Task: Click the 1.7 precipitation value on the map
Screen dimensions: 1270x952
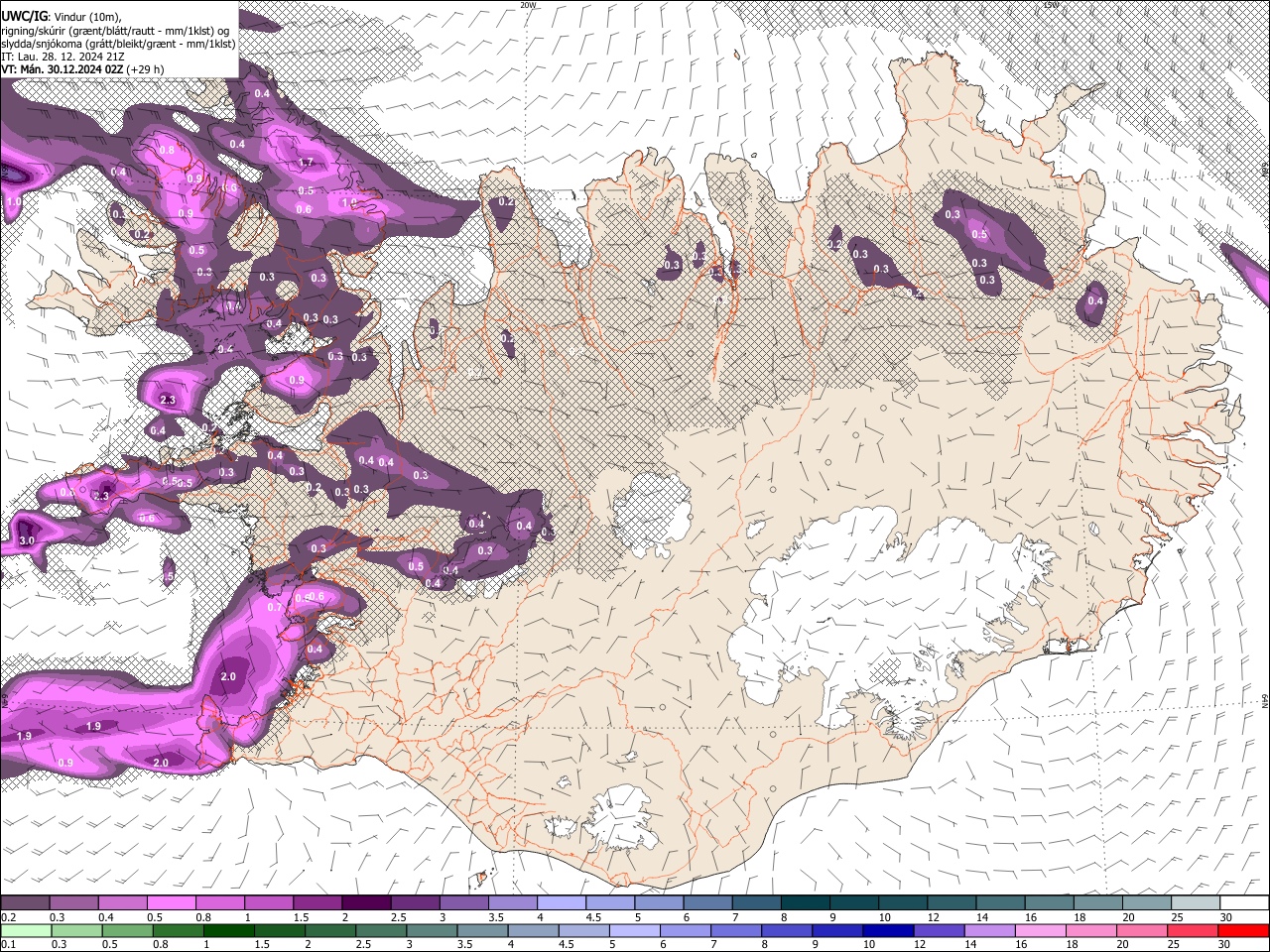Action: click(307, 163)
